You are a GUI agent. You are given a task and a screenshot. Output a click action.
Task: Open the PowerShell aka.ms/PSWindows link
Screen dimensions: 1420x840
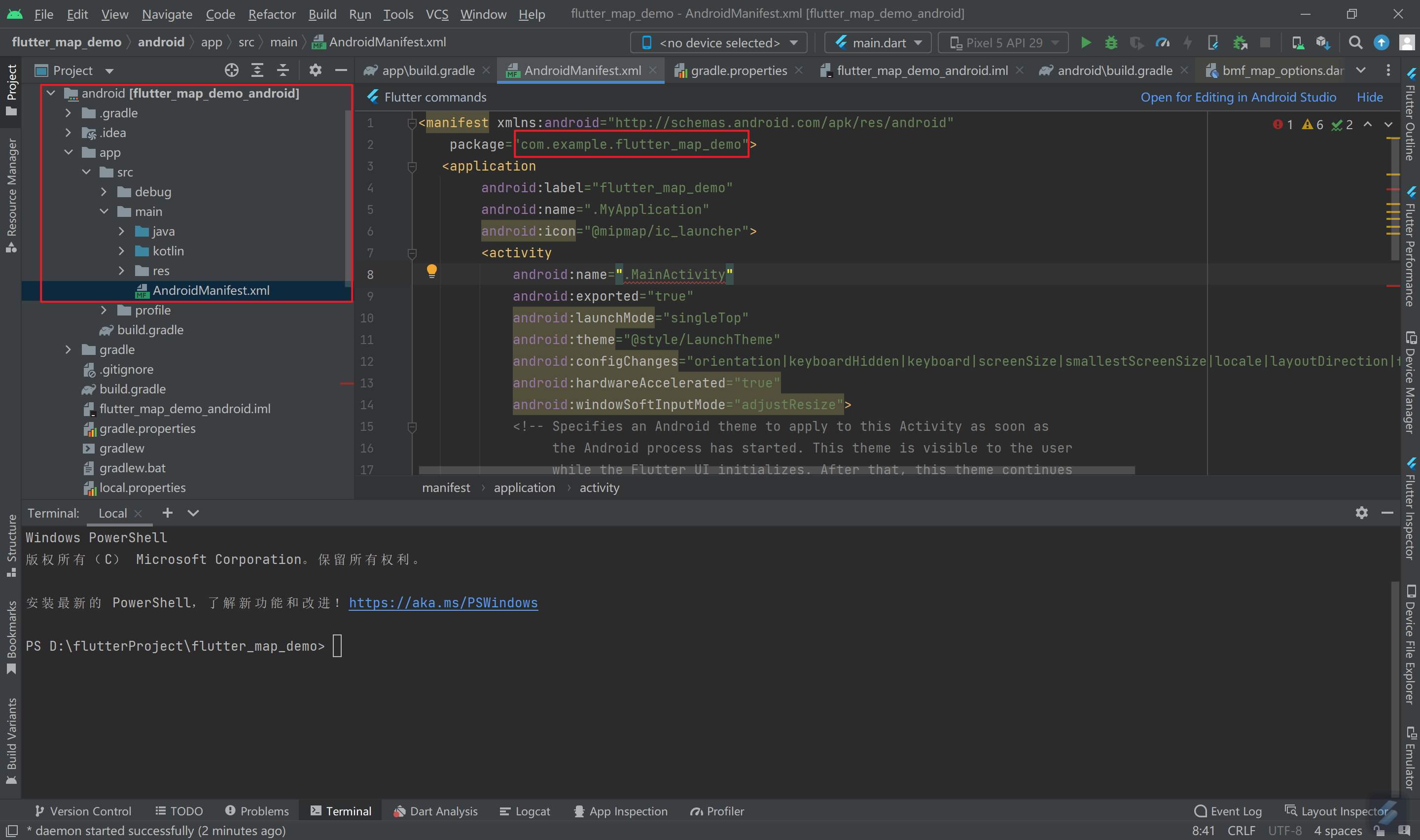coord(443,602)
